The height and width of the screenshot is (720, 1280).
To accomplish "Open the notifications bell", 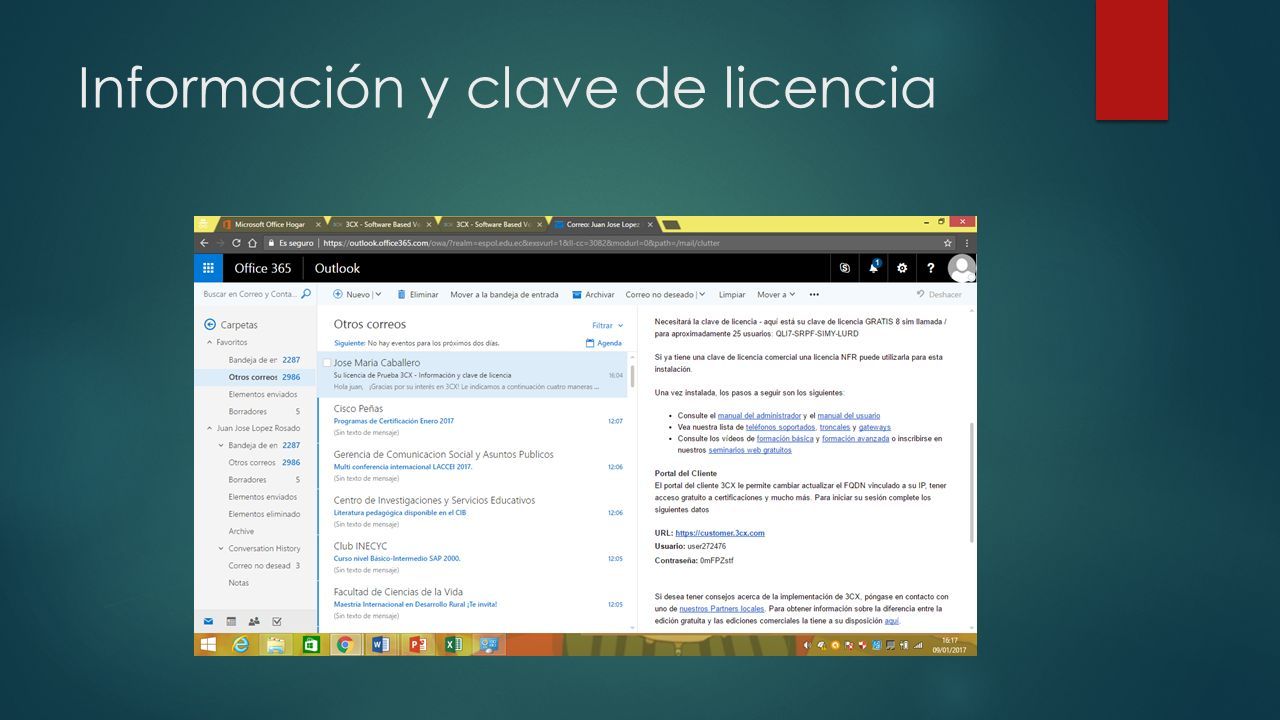I will (x=874, y=268).
